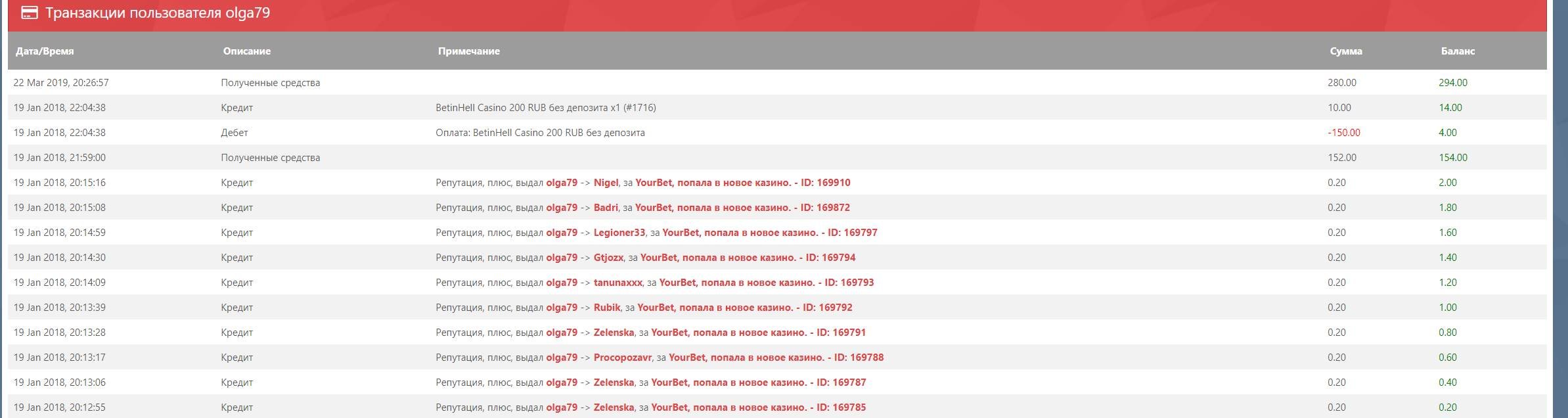This screenshot has height=418, width=1568.
Task: Select the Gtjozx username link
Action: 608,258
